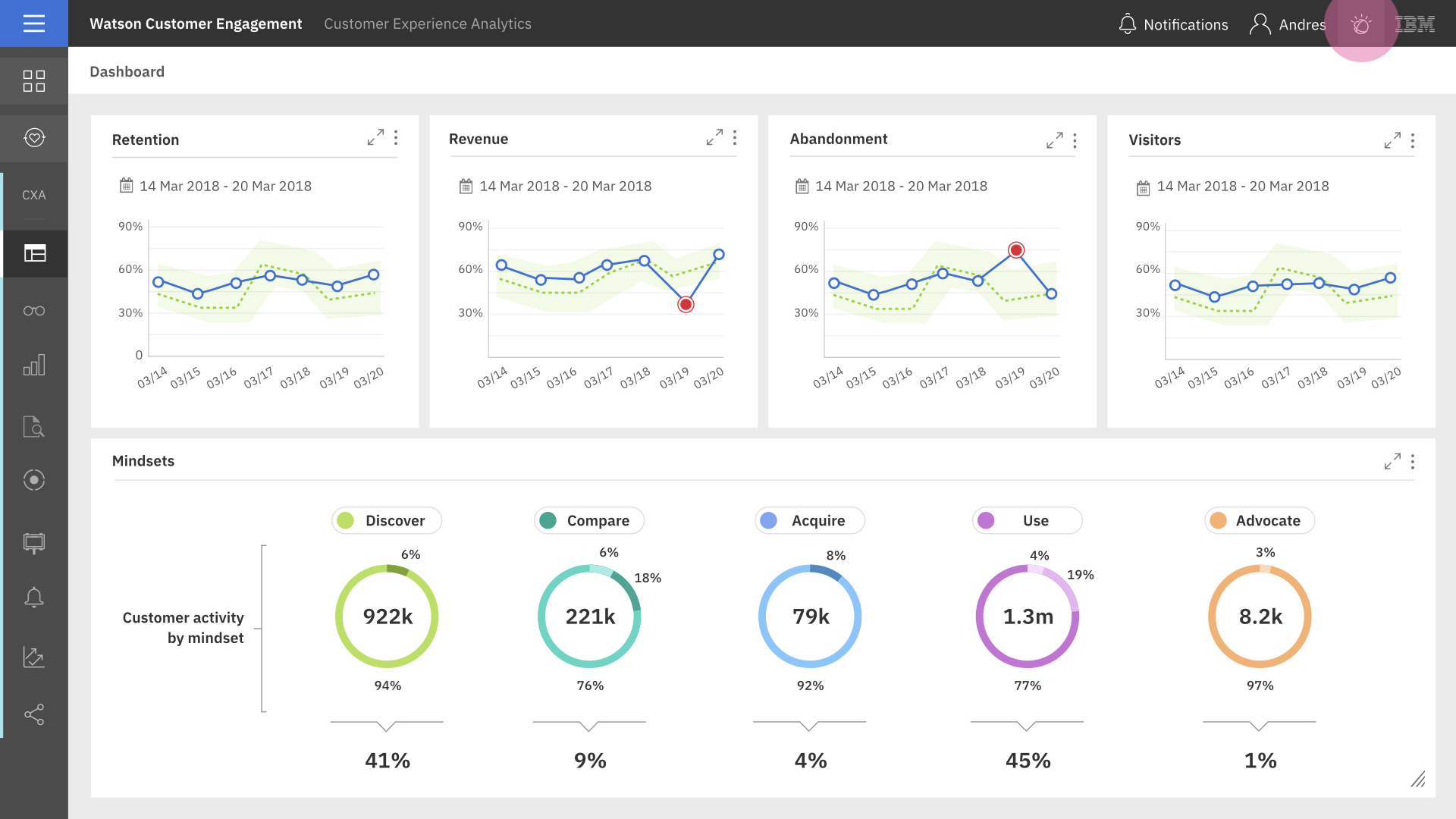Open Customer Experience Analytics link
Viewport: 1456px width, 819px height.
(428, 24)
